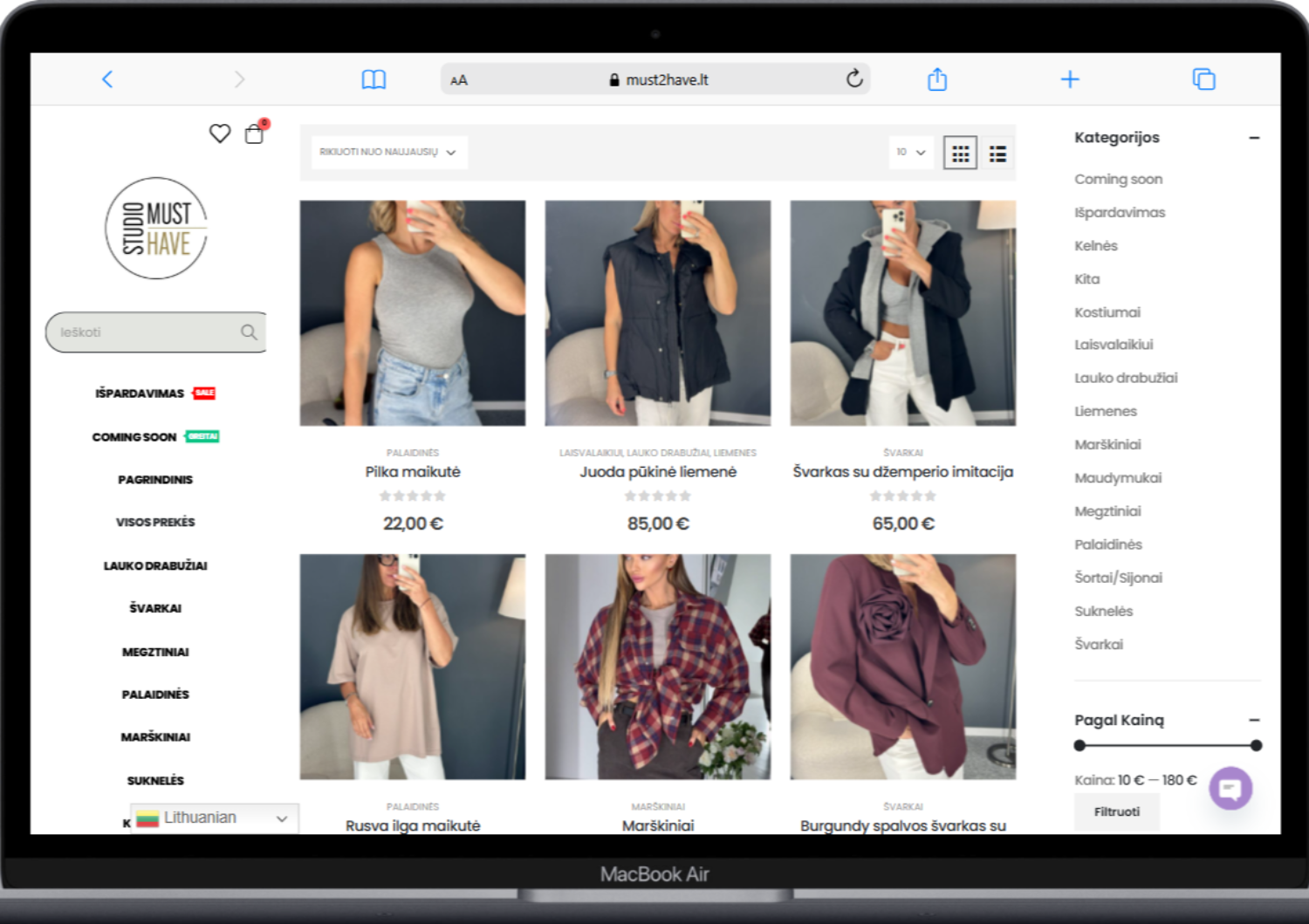Open the shopping cart bag icon
Screen dimensions: 1309x924
254,133
